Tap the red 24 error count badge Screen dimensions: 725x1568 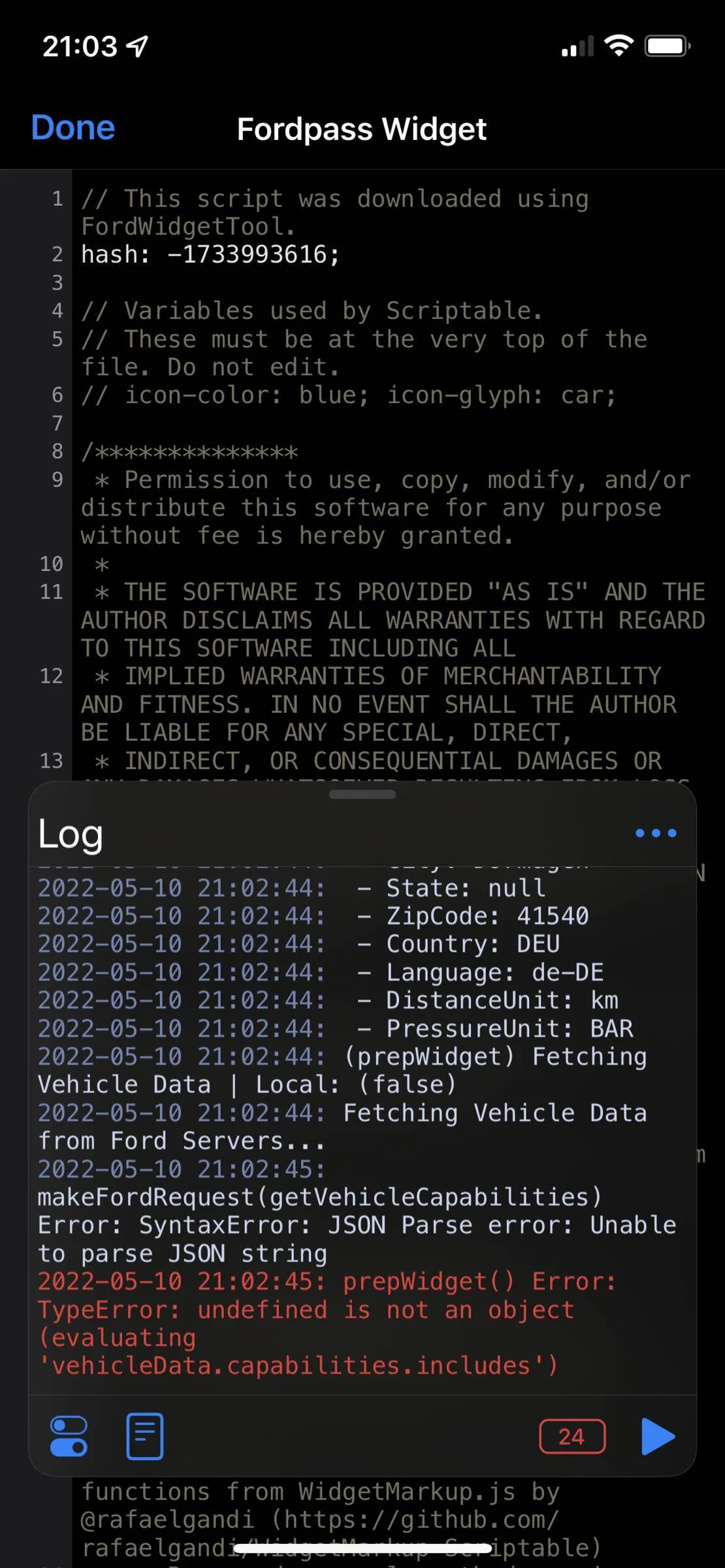(572, 1436)
